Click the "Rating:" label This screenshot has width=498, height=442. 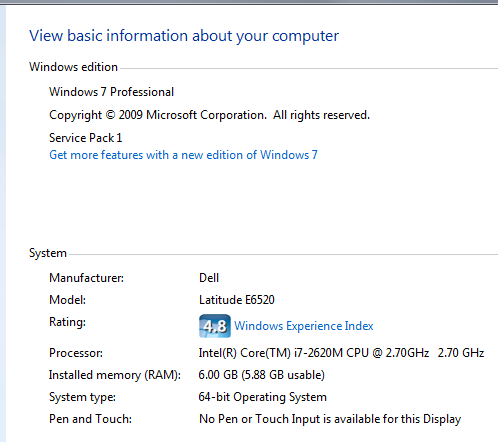point(67,322)
